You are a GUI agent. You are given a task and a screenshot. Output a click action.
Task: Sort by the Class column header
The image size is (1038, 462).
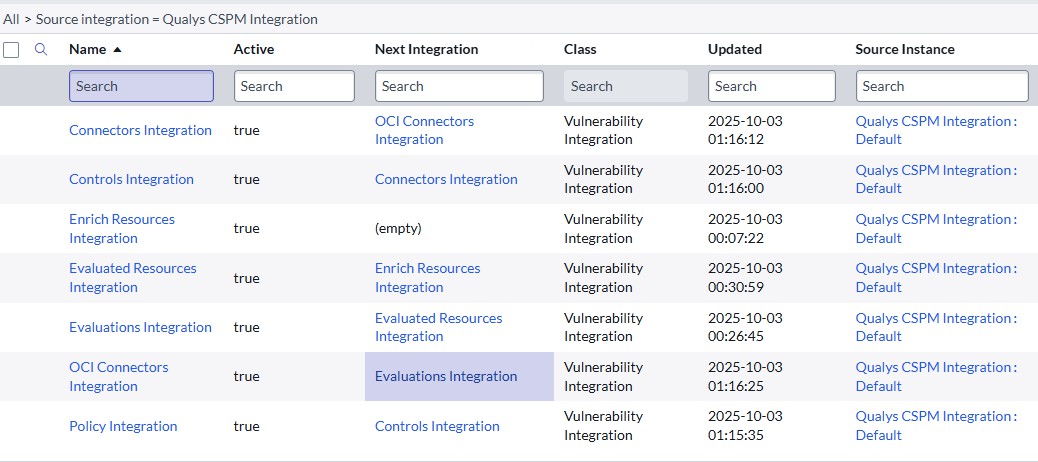pos(580,49)
